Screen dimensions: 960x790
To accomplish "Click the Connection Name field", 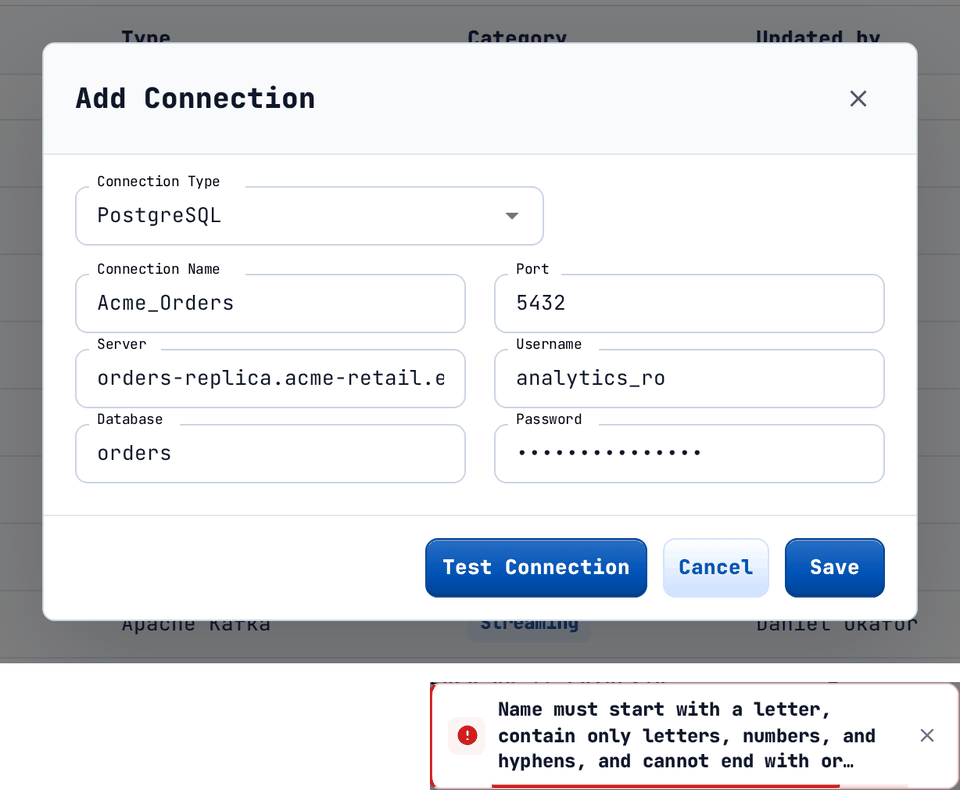I will (x=270, y=303).
